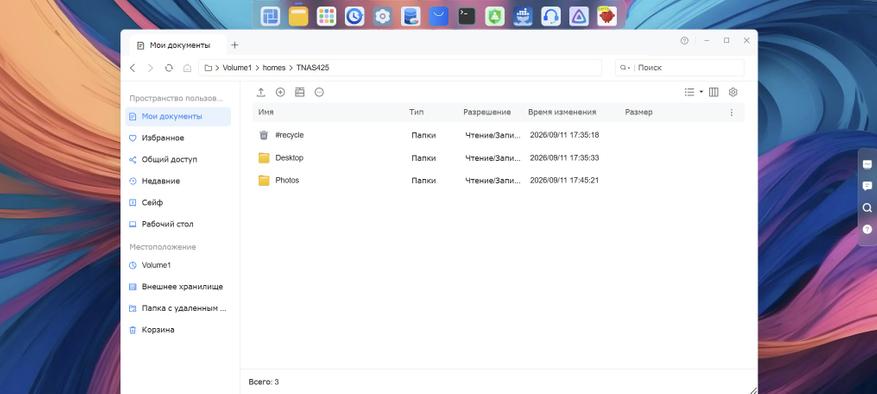Click the search magnifier on desktop side panel
This screenshot has height=394, width=877.
pyautogui.click(x=867, y=208)
